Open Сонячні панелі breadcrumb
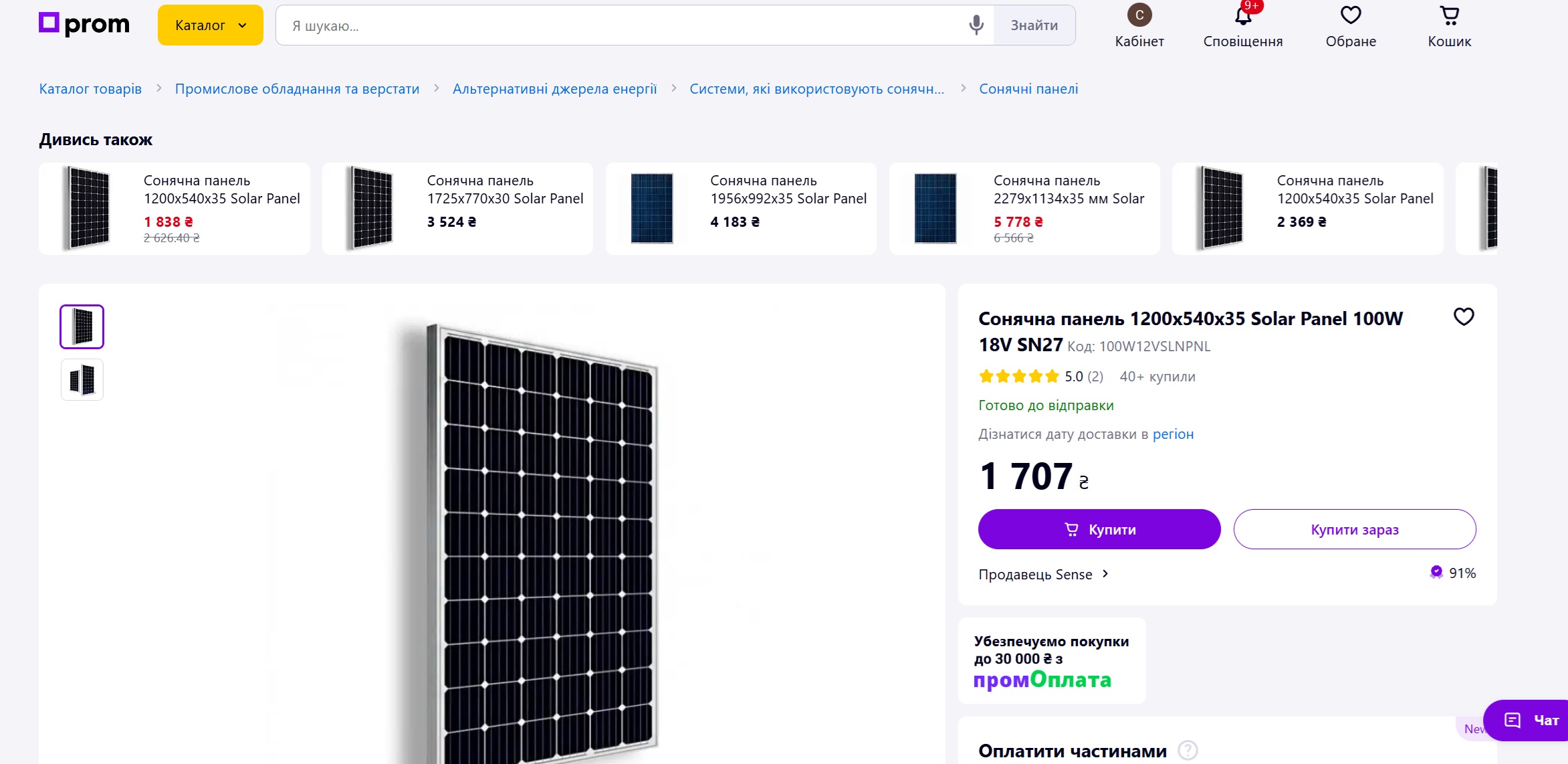Screen dimensions: 1568x764 point(1028,89)
